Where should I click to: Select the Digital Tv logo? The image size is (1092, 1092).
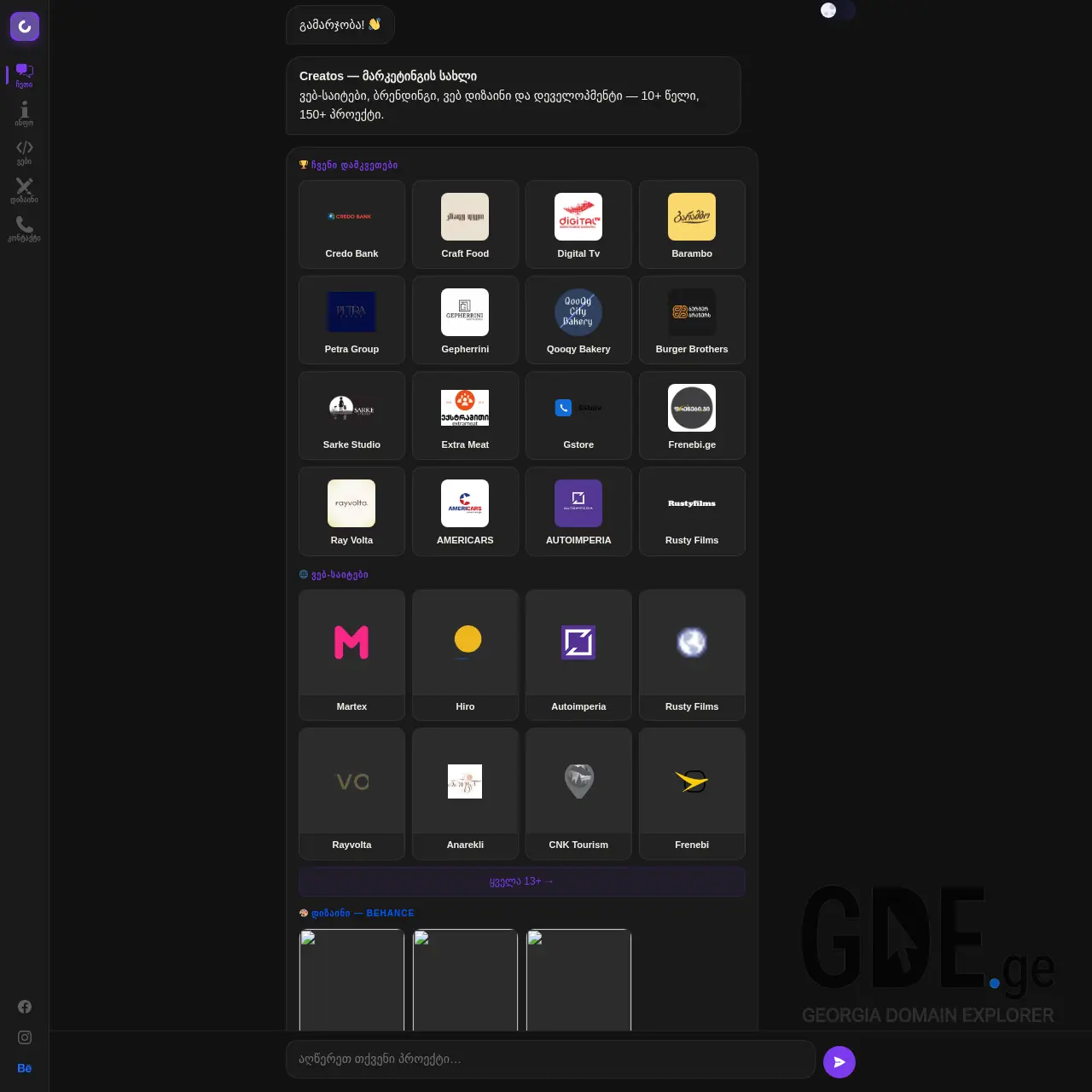pyautogui.click(x=578, y=217)
